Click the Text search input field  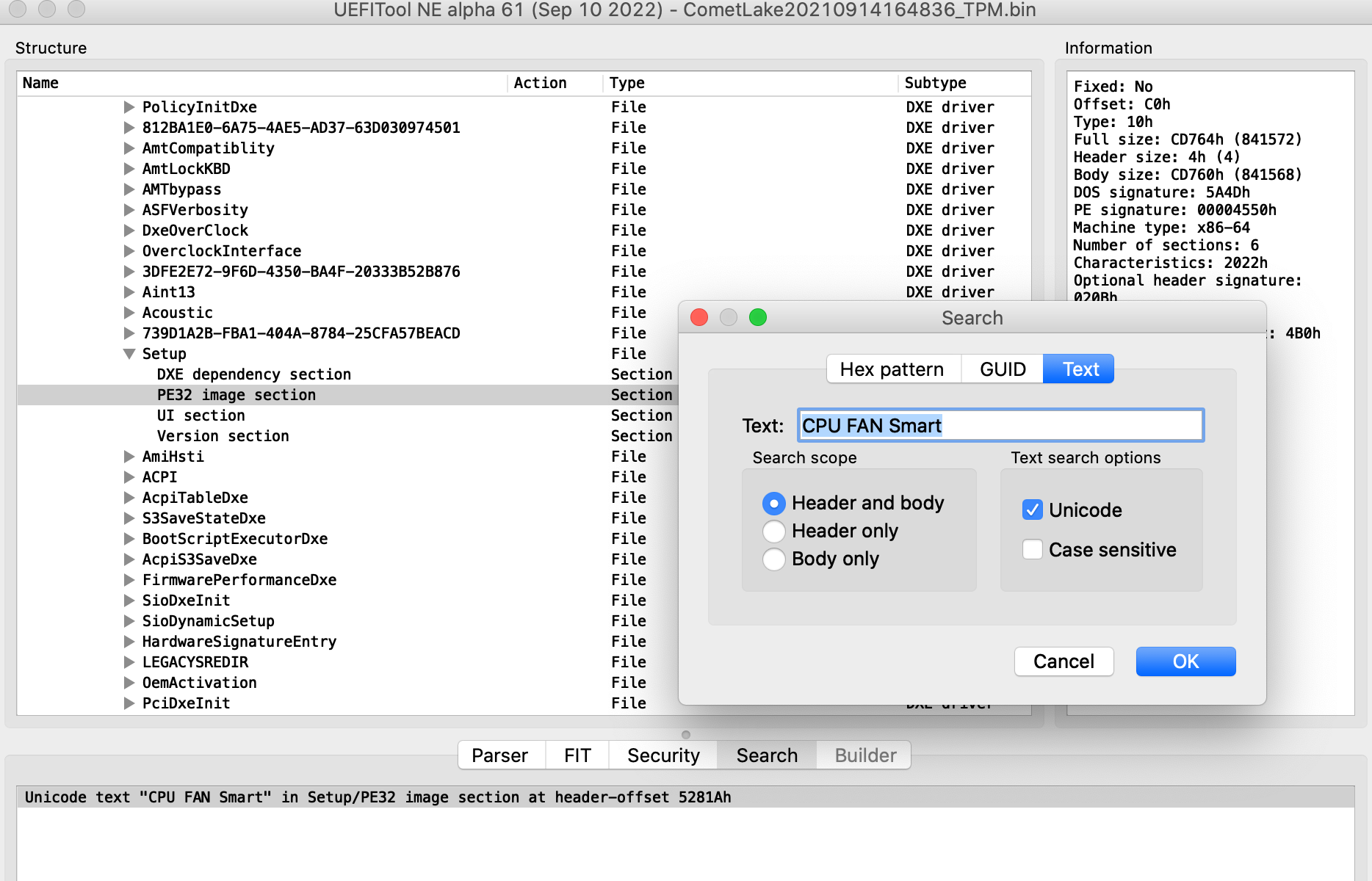click(x=1000, y=425)
